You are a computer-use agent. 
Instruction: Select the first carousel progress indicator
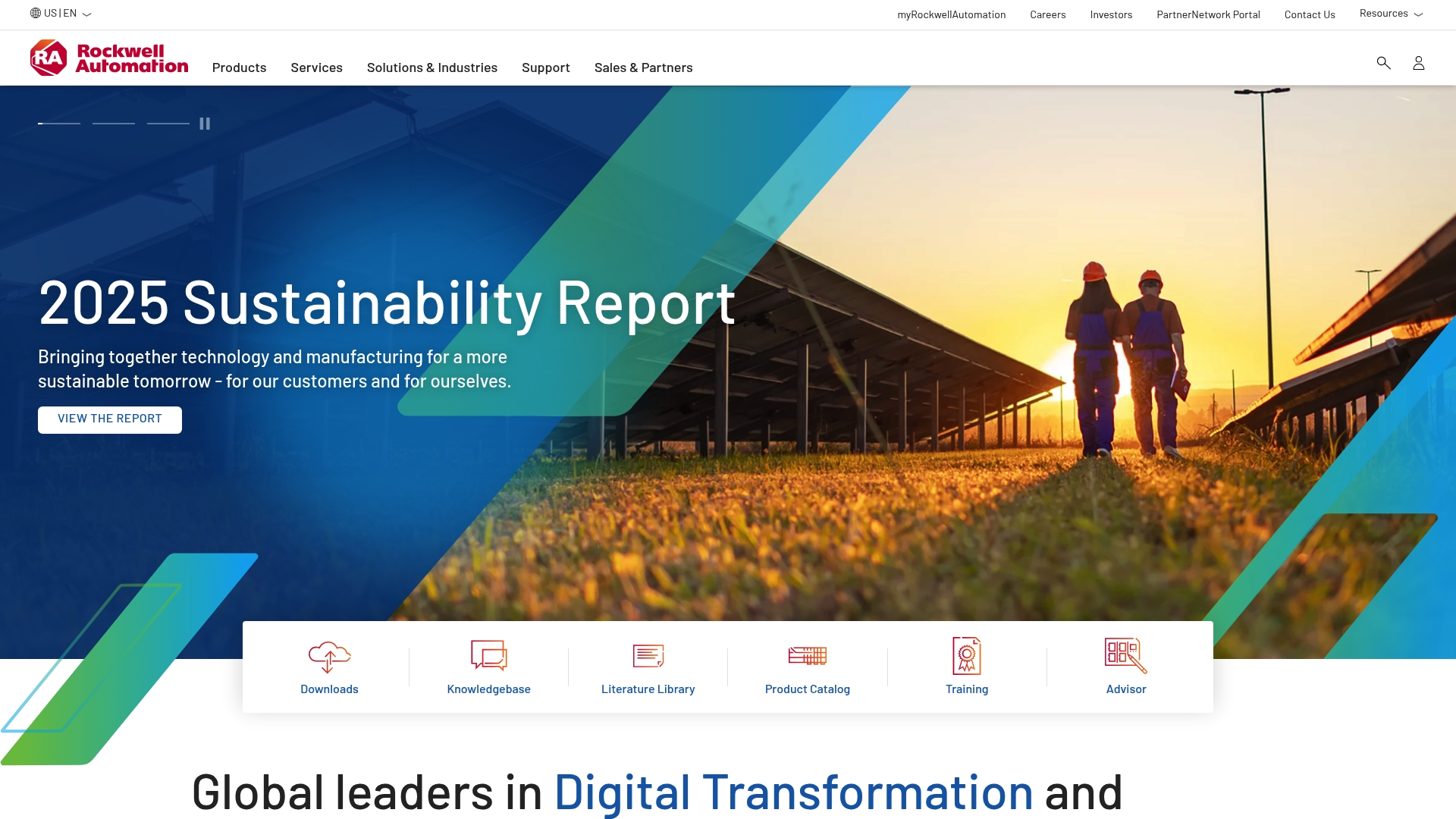tap(59, 124)
